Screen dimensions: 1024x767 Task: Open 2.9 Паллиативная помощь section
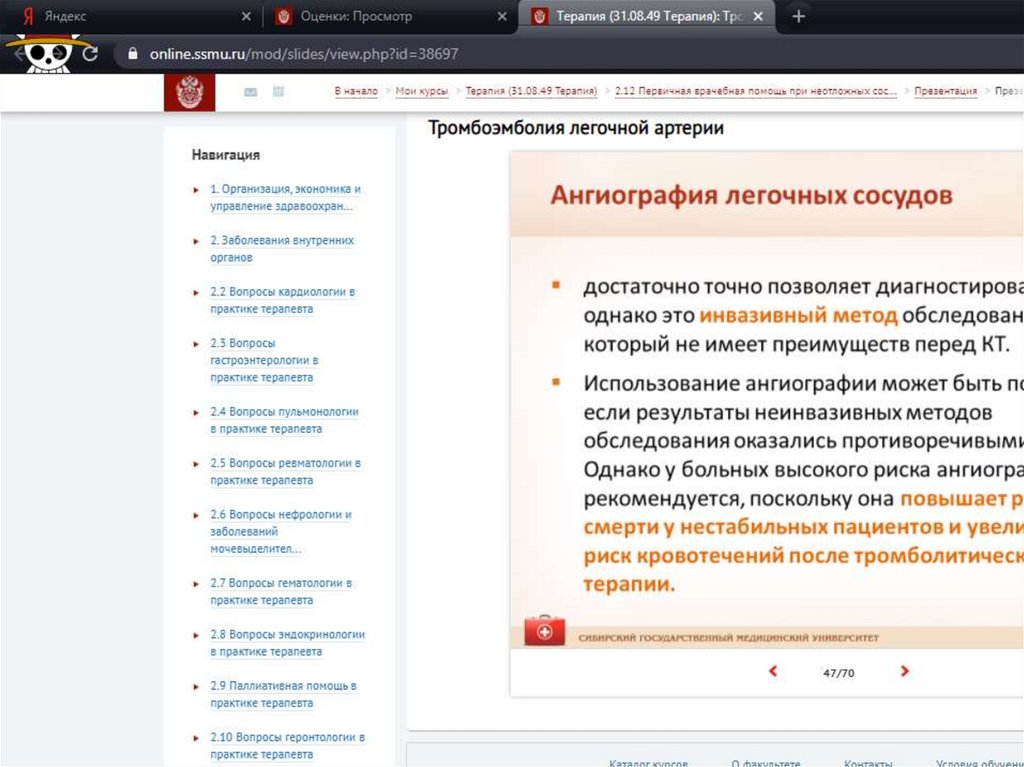(x=283, y=694)
